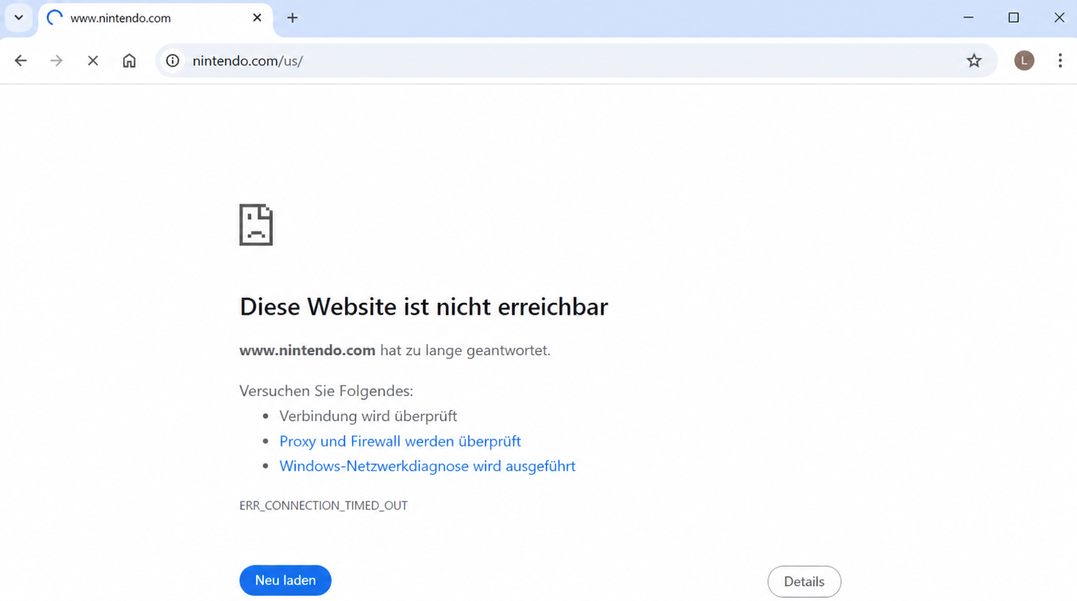This screenshot has width=1077, height=601.
Task: Click the forward navigation arrow
Action: (56, 60)
